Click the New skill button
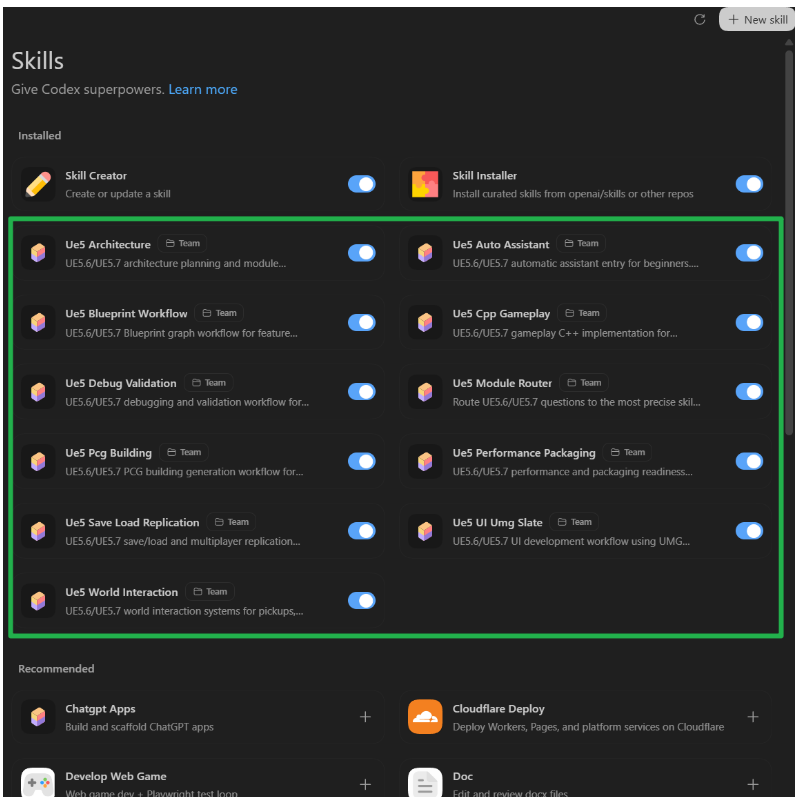Image resolution: width=802 pixels, height=797 pixels. (757, 20)
